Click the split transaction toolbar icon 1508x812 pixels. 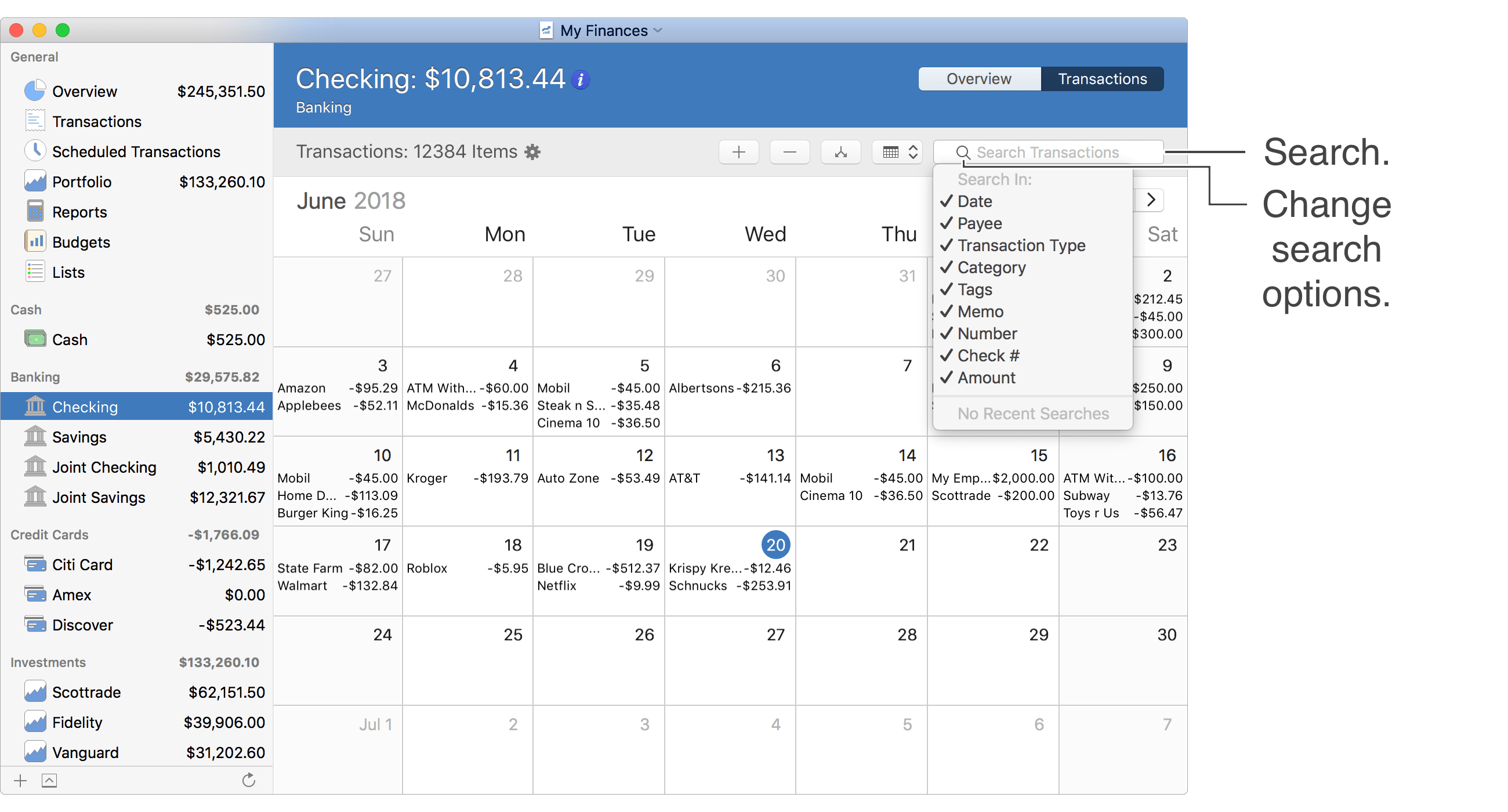coord(840,152)
